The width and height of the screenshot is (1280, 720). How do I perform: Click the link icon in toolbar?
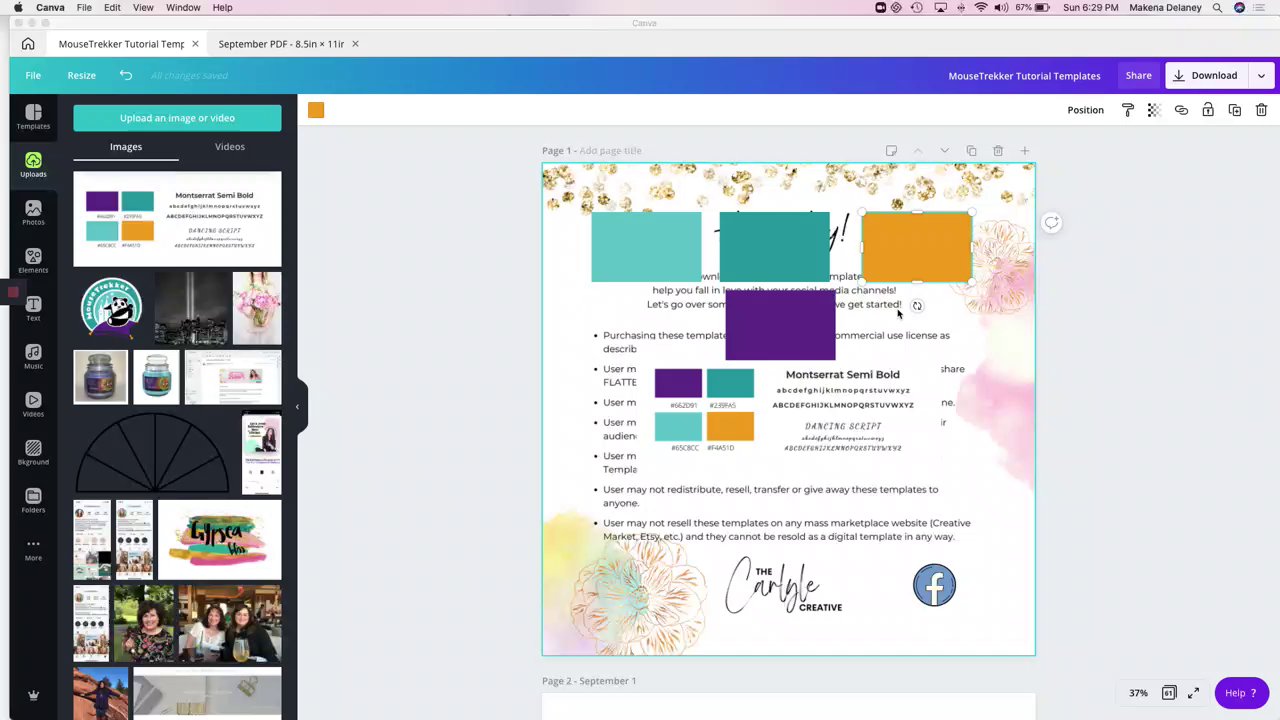point(1181,110)
